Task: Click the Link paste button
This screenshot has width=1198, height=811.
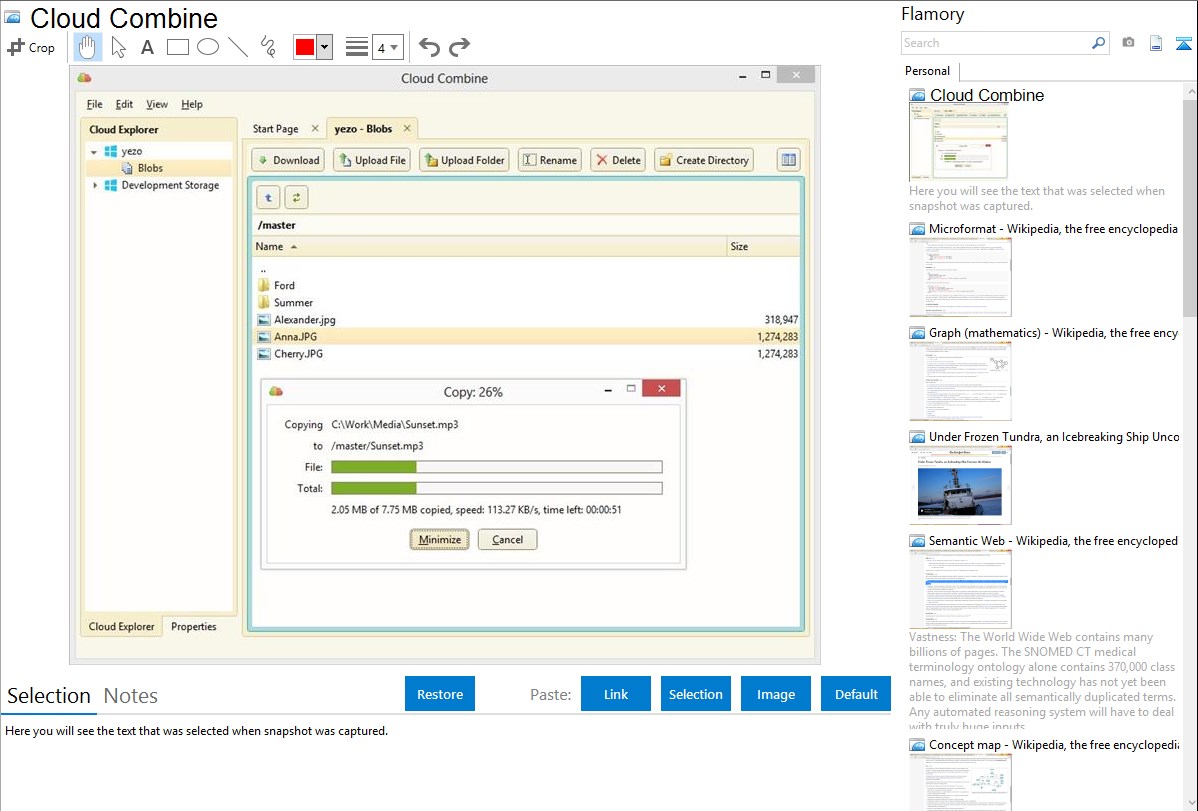Action: (x=616, y=694)
